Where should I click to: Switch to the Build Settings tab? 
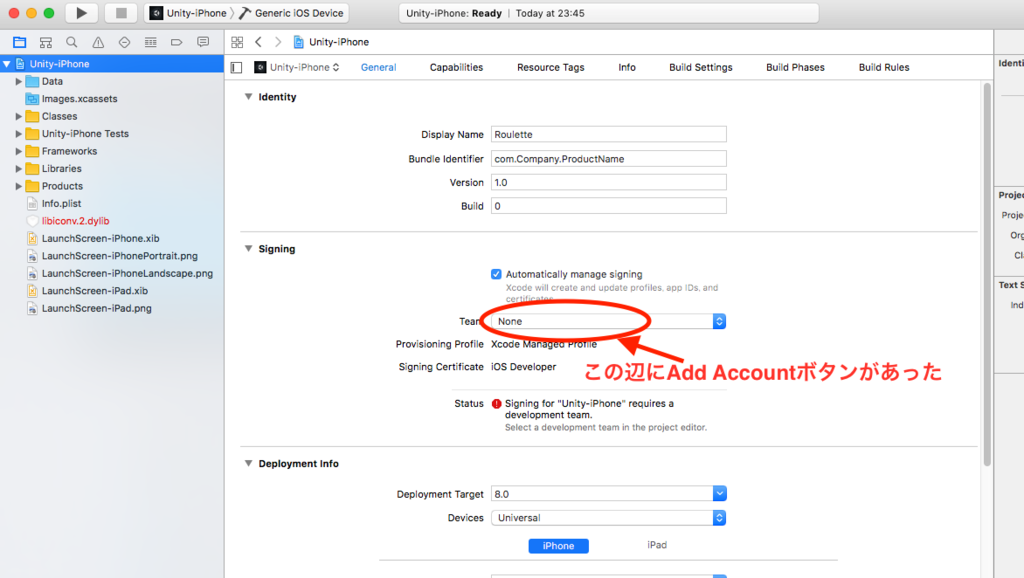(701, 67)
